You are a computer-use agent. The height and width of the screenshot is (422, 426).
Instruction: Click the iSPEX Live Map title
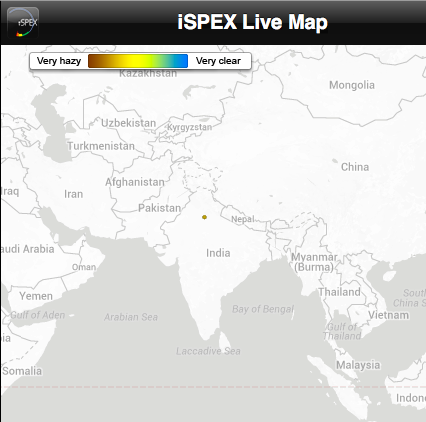coord(252,22)
